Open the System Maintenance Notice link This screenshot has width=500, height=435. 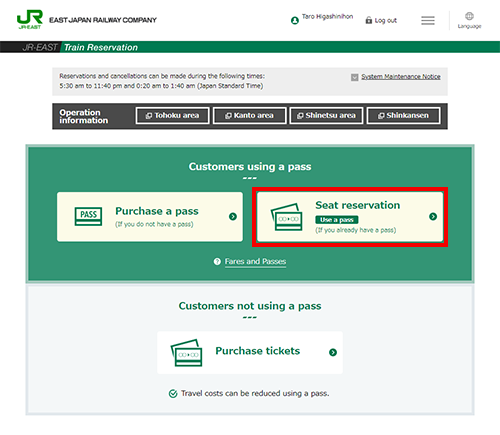401,77
